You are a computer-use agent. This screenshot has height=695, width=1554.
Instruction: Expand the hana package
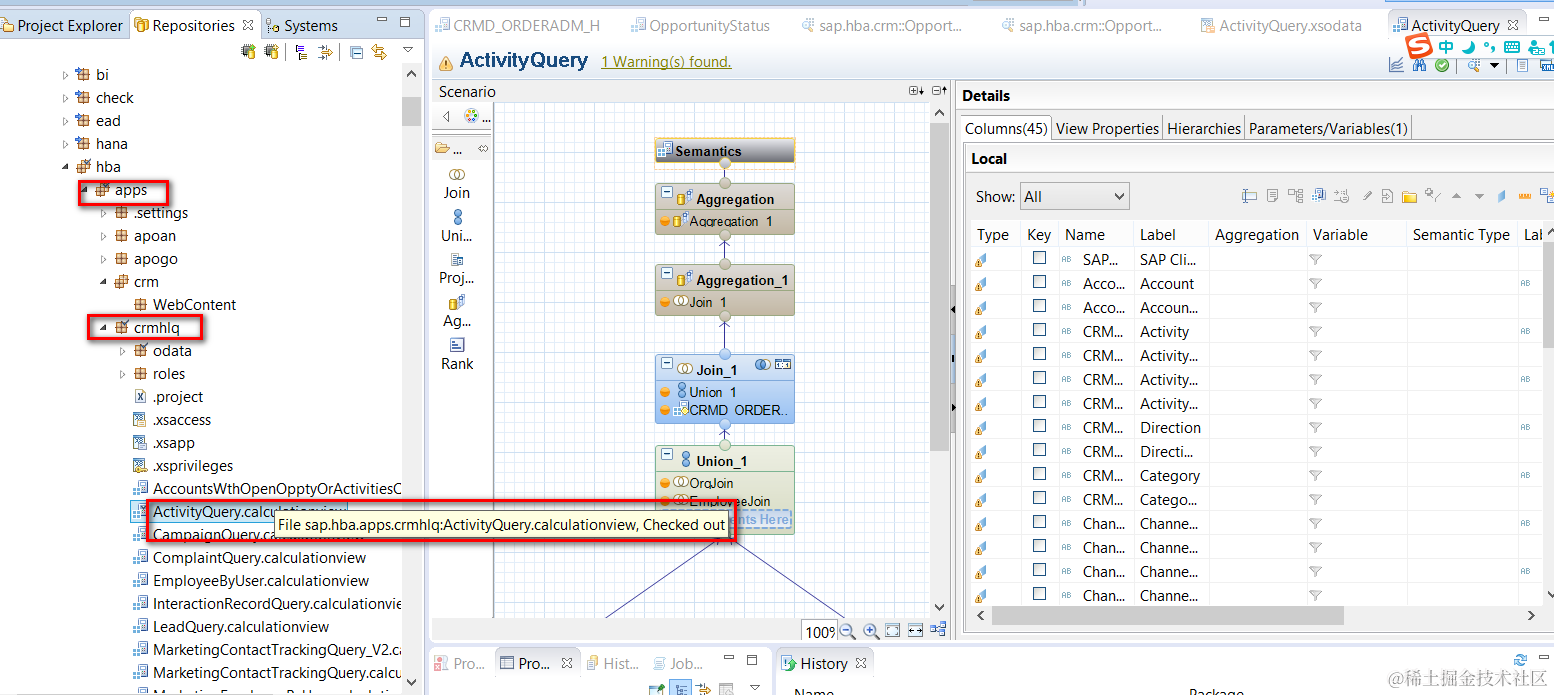(66, 143)
